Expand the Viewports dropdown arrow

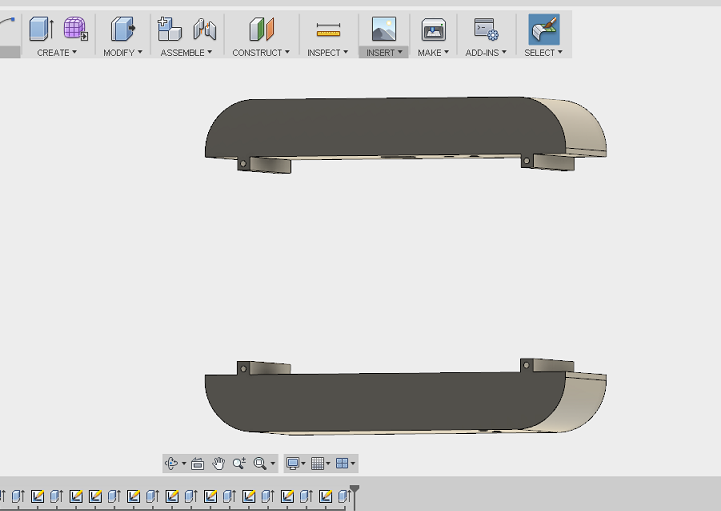tap(353, 464)
